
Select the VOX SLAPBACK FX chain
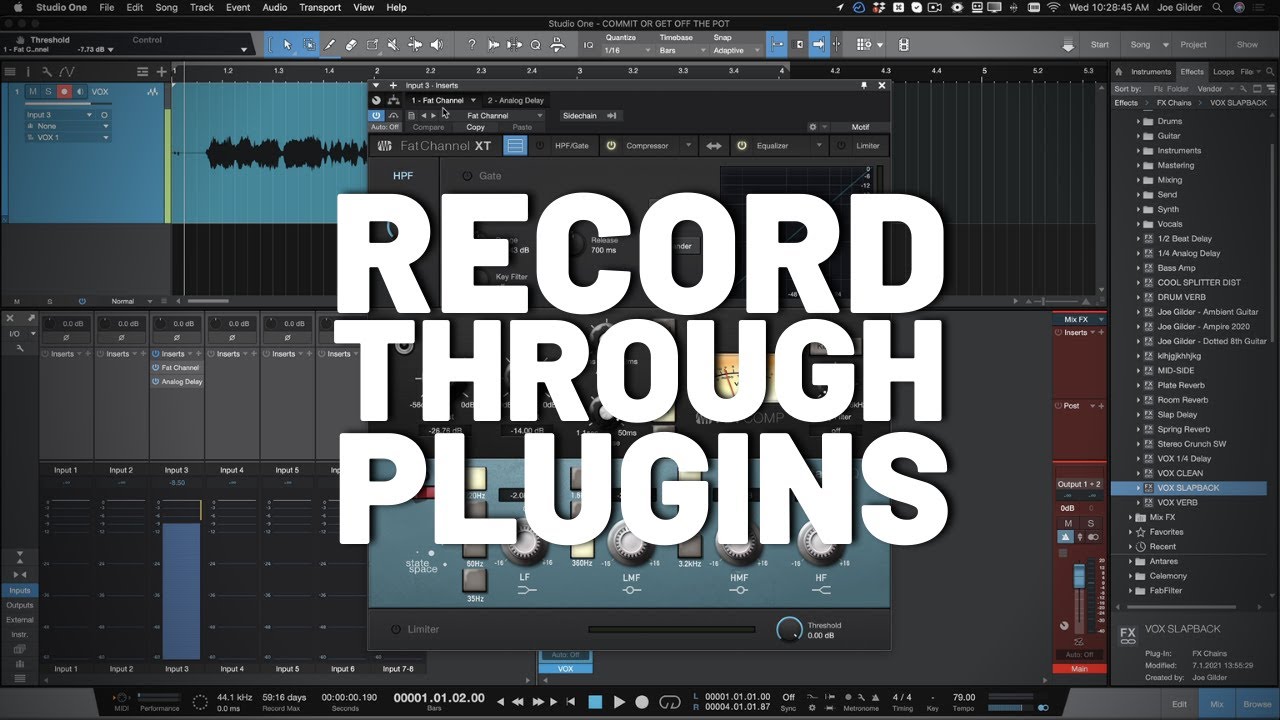click(x=1188, y=488)
